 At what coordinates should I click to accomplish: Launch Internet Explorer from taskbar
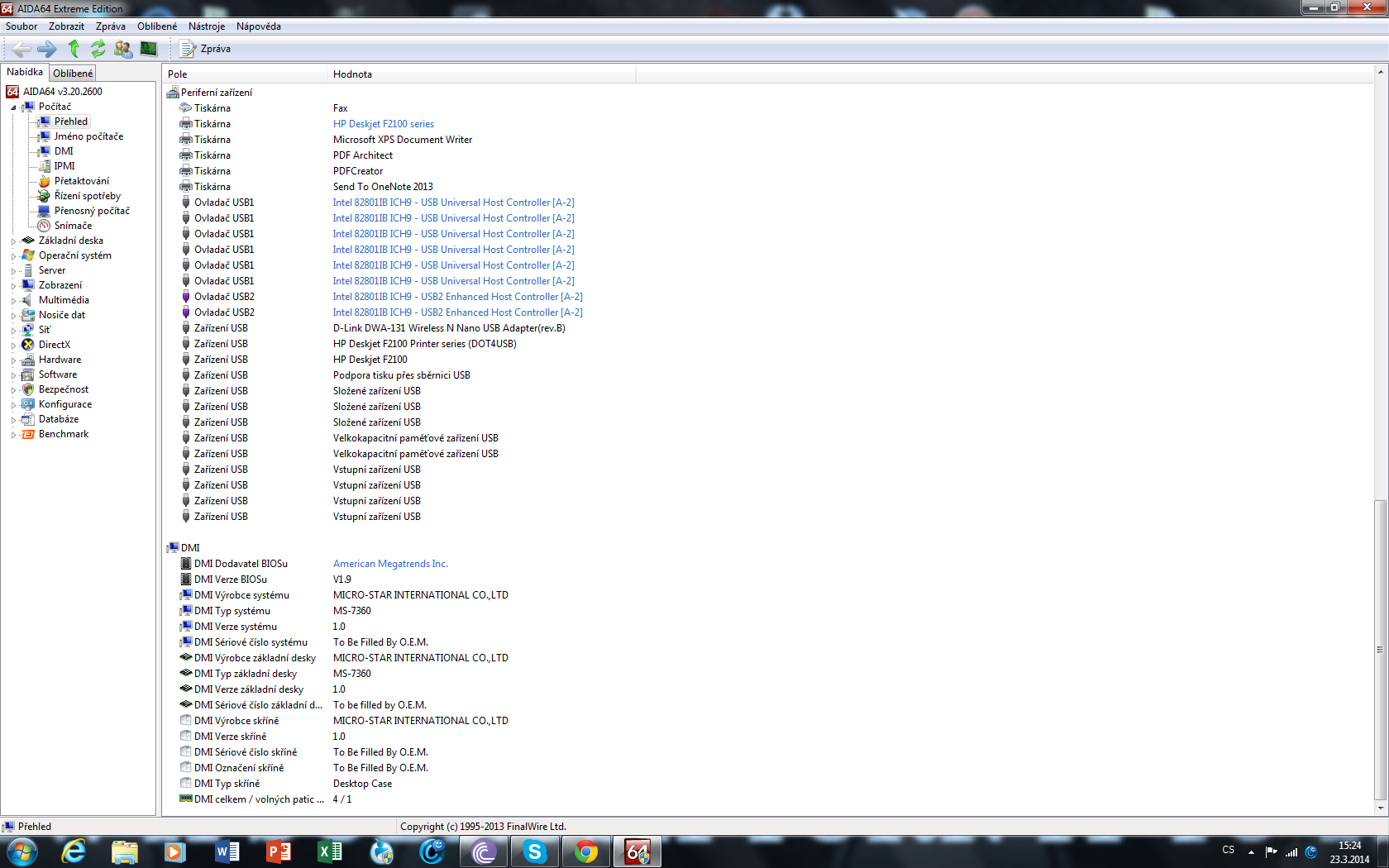tap(74, 851)
